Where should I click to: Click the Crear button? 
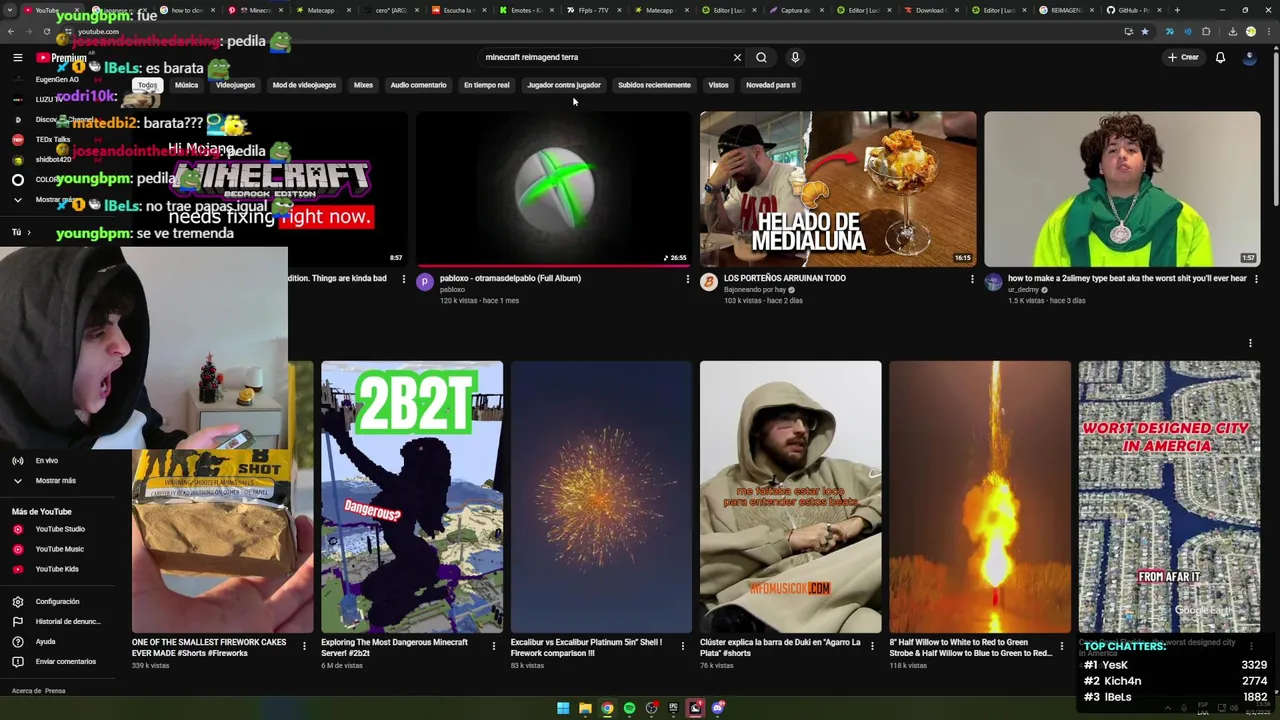pyautogui.click(x=1182, y=57)
